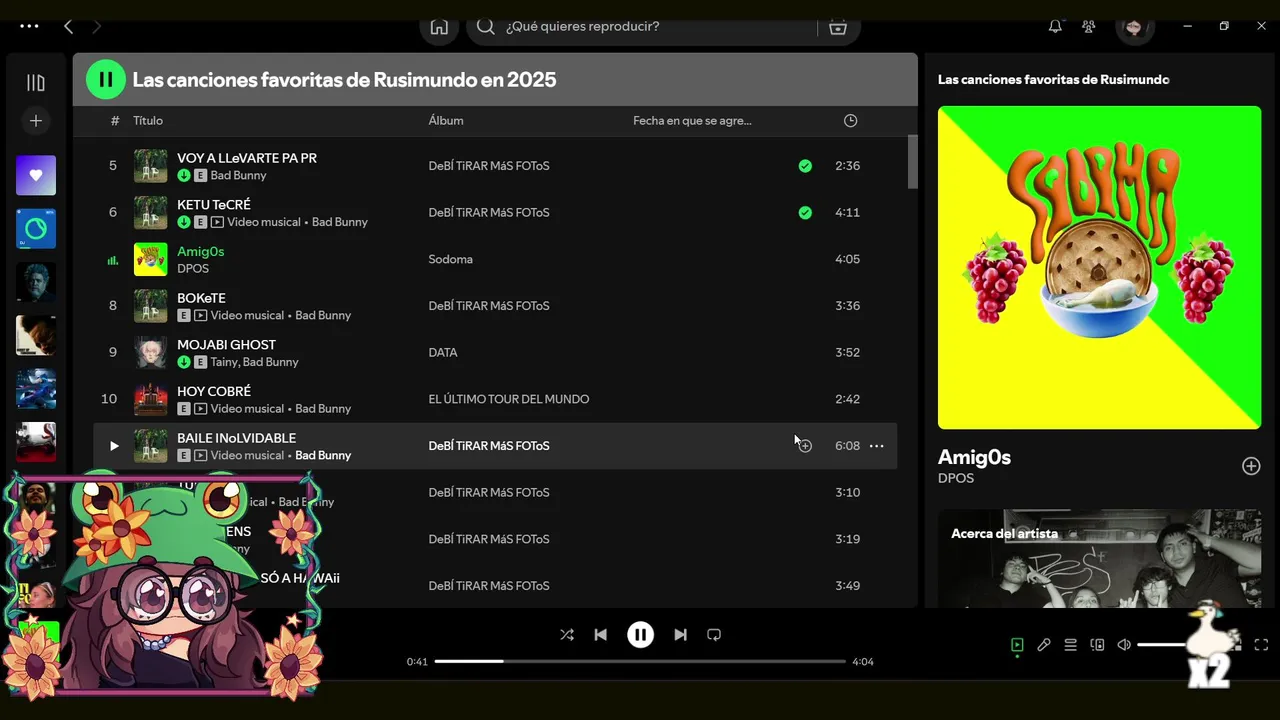
Task: Add Amig0s to library from right panel
Action: pyautogui.click(x=1251, y=466)
